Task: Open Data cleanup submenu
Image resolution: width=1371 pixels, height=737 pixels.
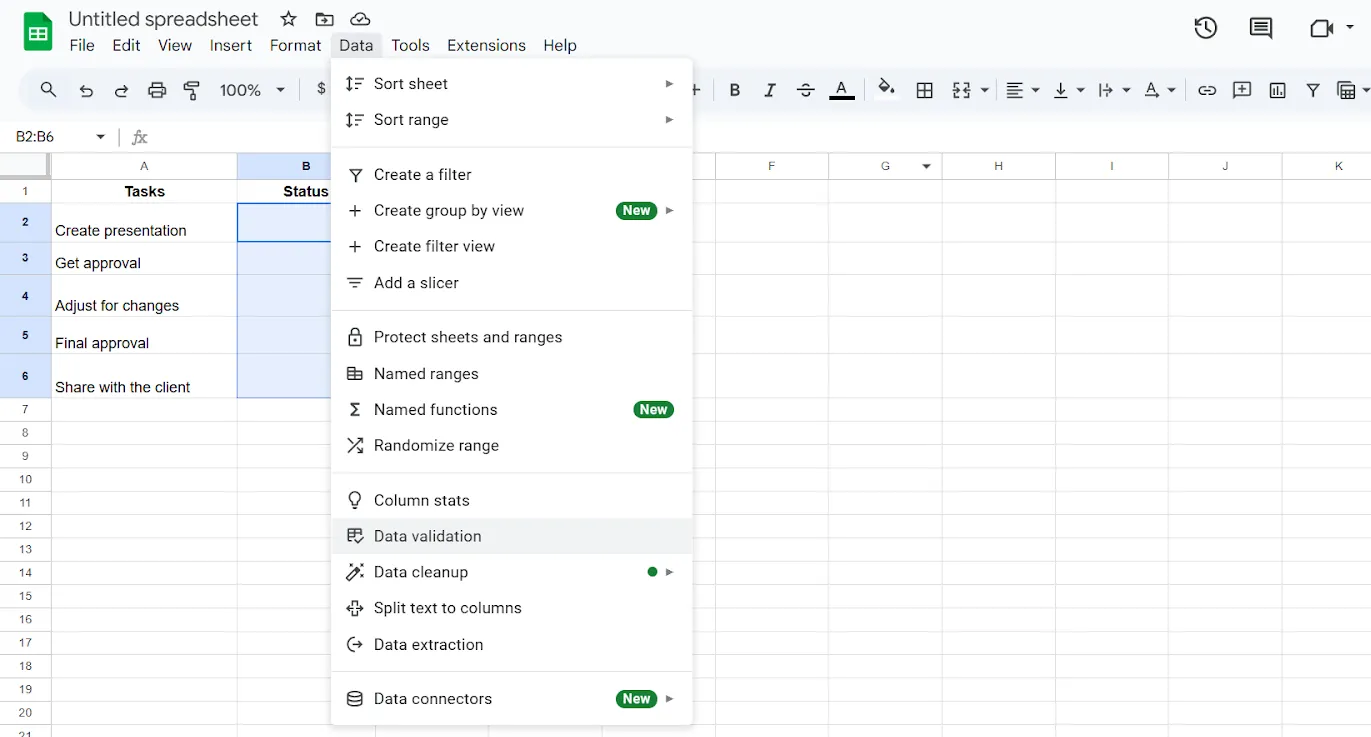Action: (x=511, y=573)
